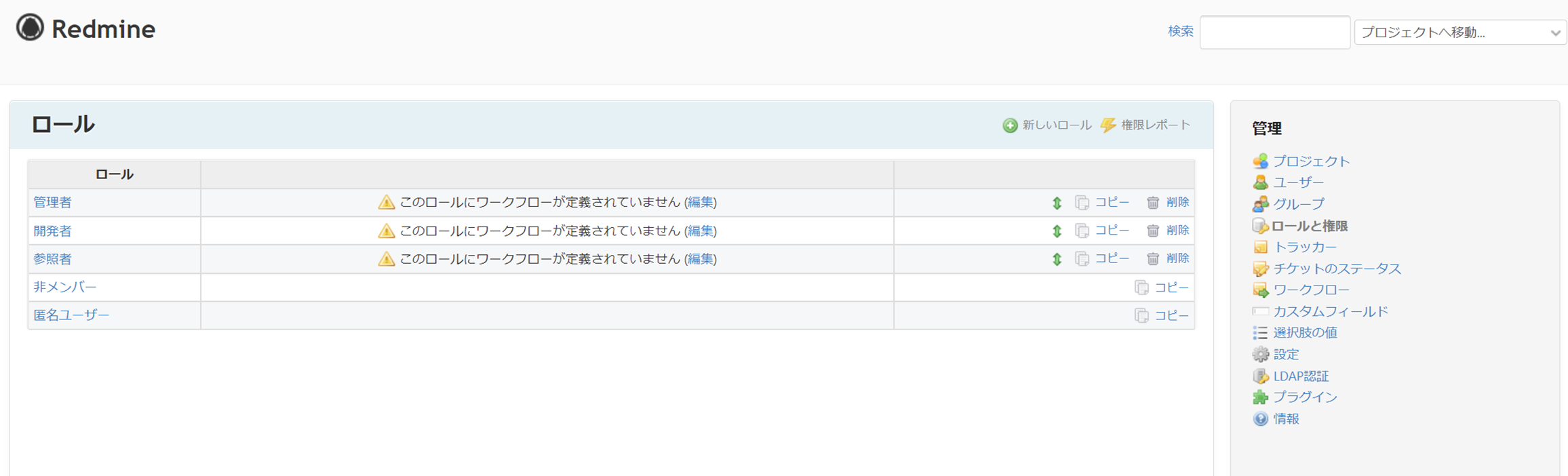Image resolution: width=1568 pixels, height=476 pixels.
Task: Click the ユーザー sidebar icon
Action: pos(1260,182)
